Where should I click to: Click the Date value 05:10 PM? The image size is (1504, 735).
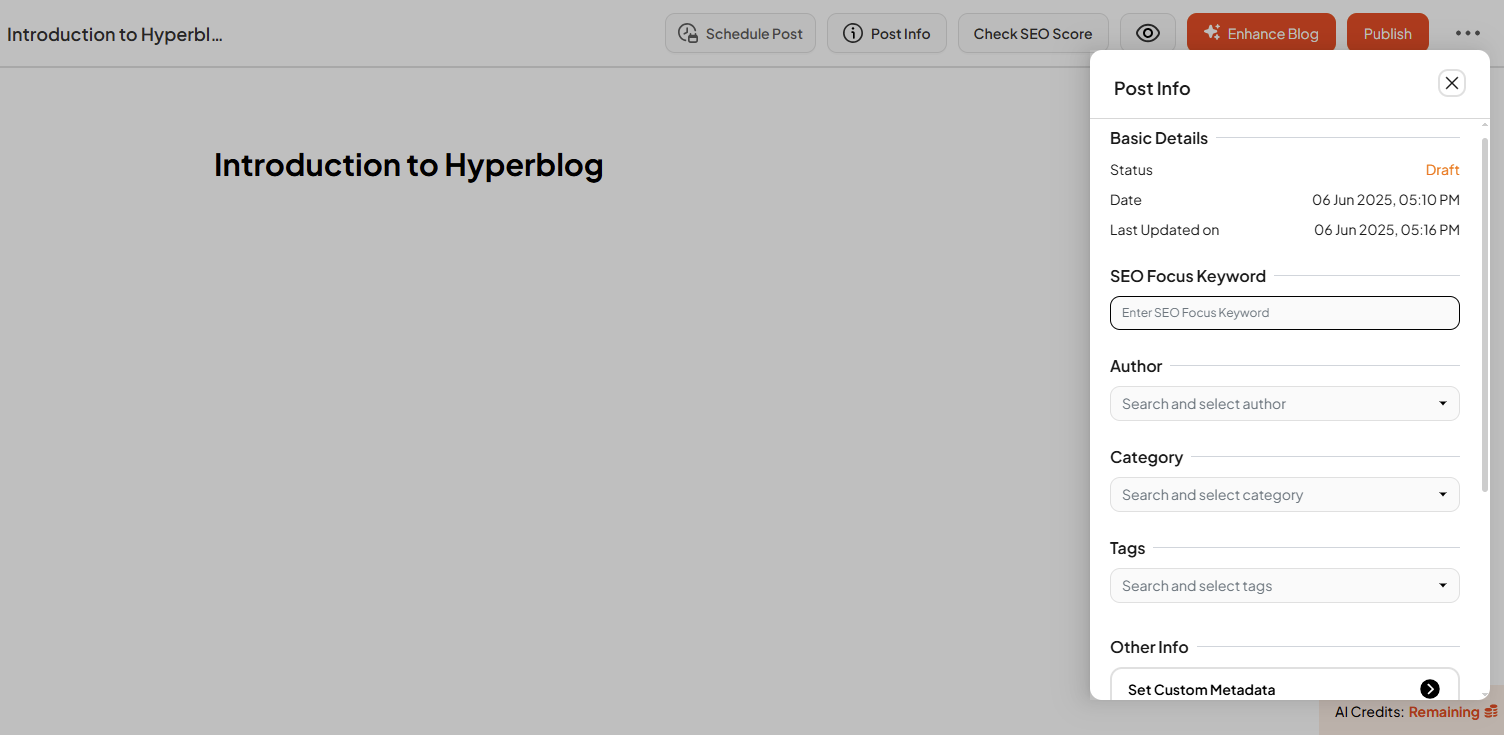[x=1386, y=200]
